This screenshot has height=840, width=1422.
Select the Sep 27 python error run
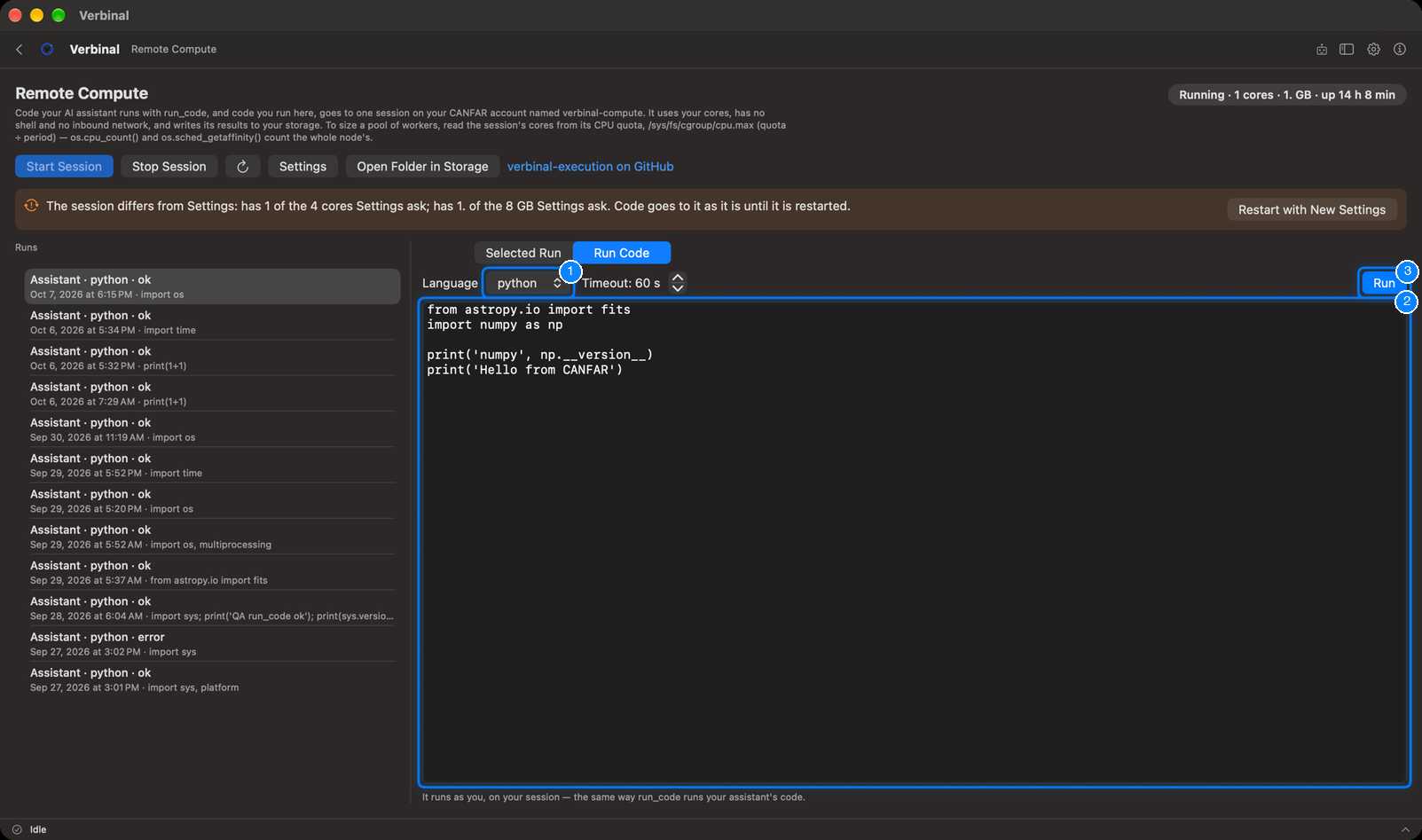coord(212,644)
